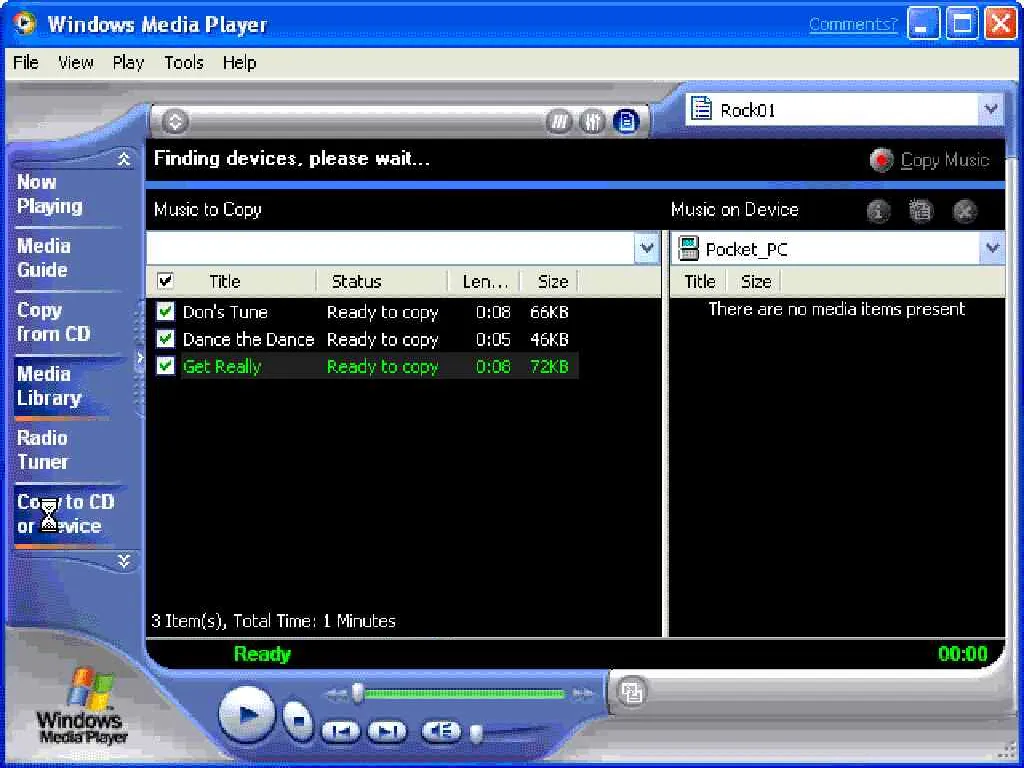Click the 66KB size cell

pyautogui.click(x=549, y=312)
